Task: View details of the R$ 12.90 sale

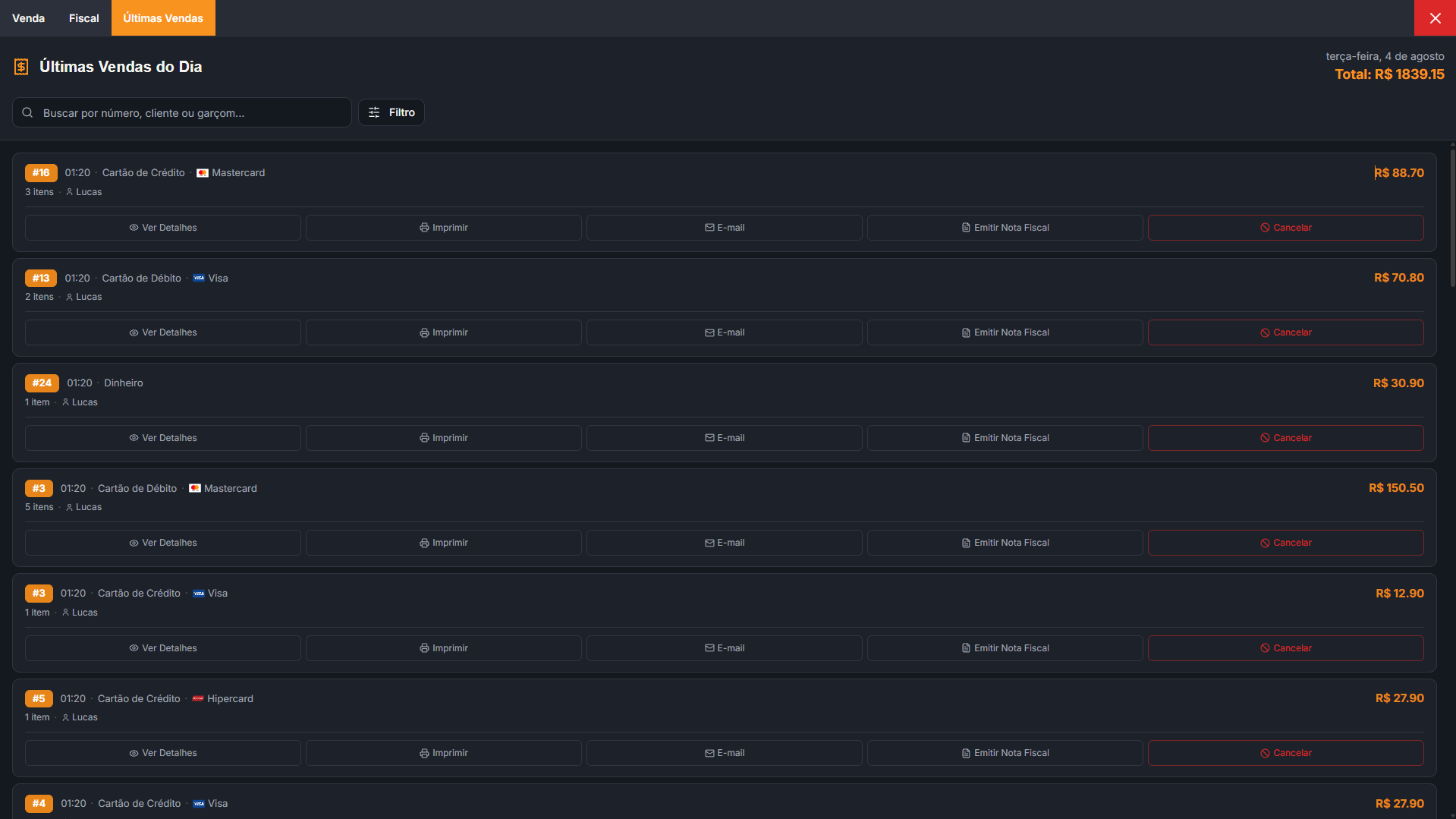Action: pos(163,648)
